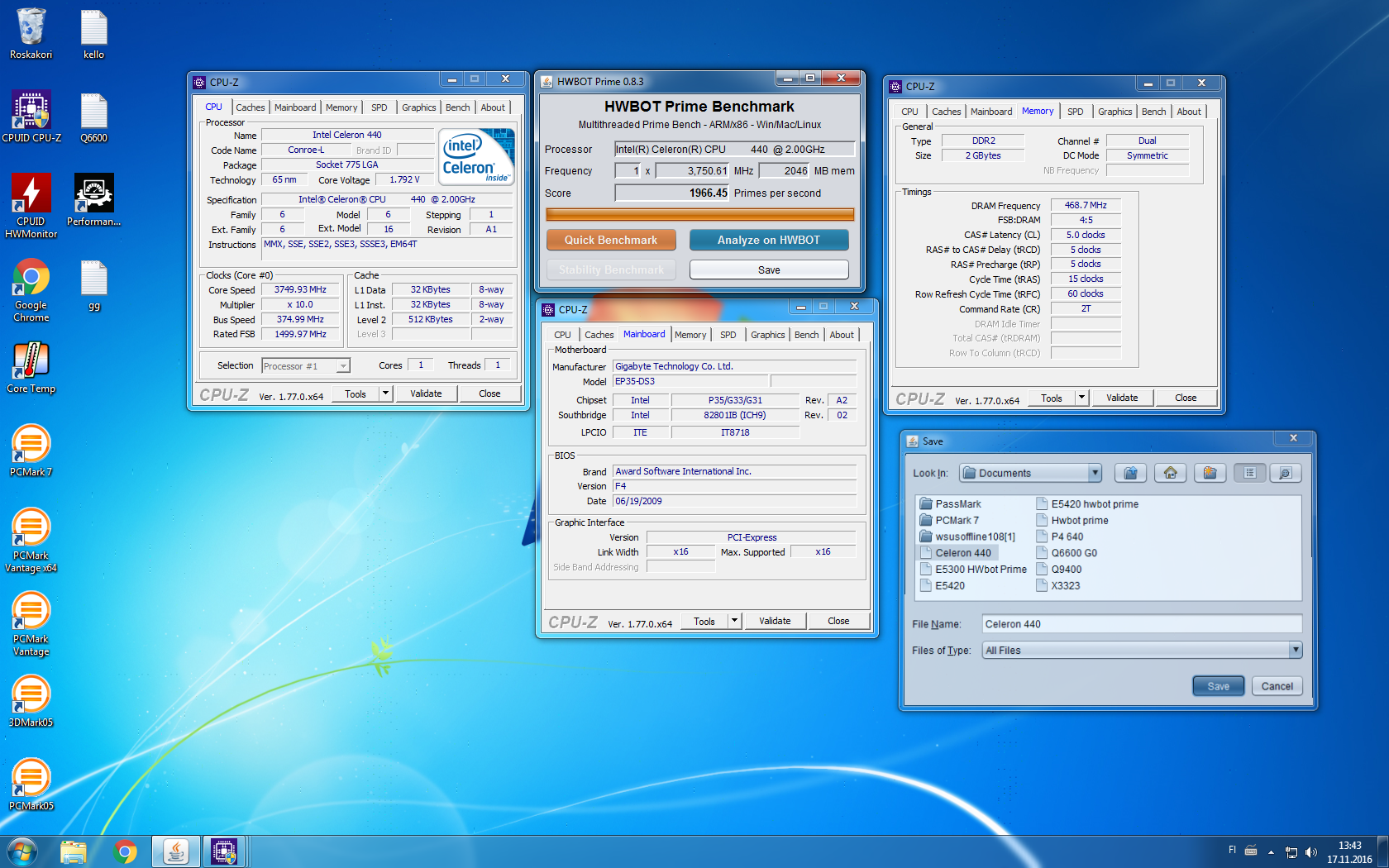
Task: Click the orange benchmark progress bar
Action: [699, 214]
